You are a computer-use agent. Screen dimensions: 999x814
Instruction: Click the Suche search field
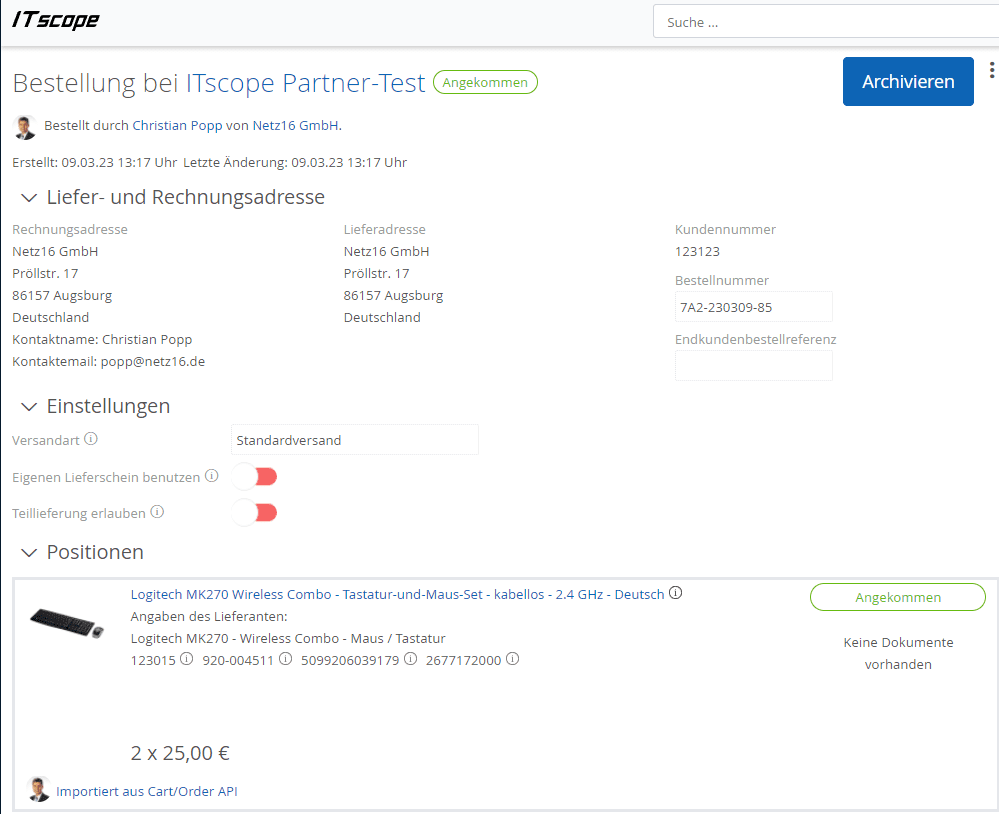click(825, 22)
